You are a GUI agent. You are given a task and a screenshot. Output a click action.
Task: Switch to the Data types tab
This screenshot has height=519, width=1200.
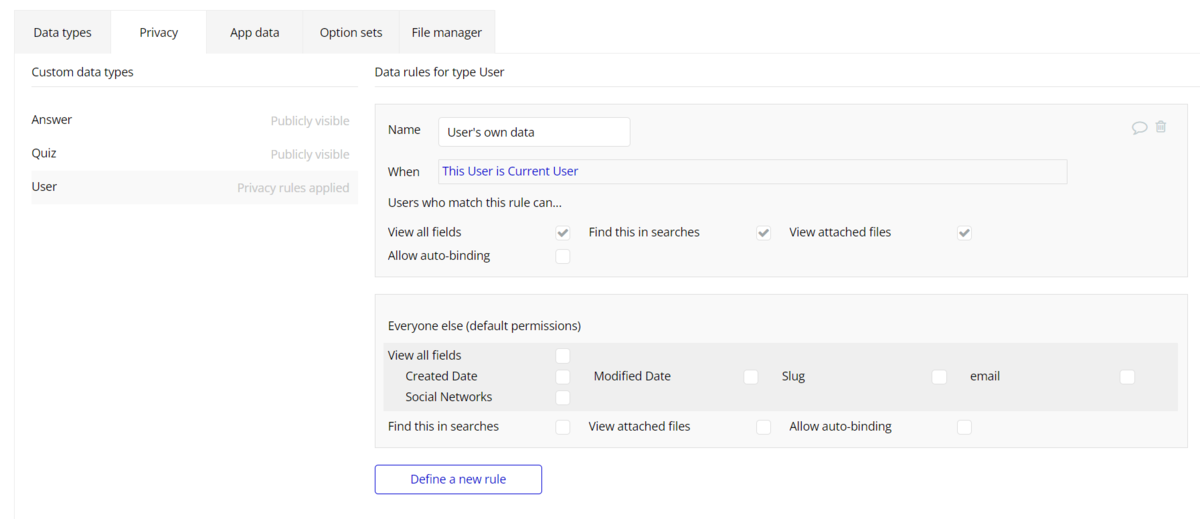pos(62,33)
